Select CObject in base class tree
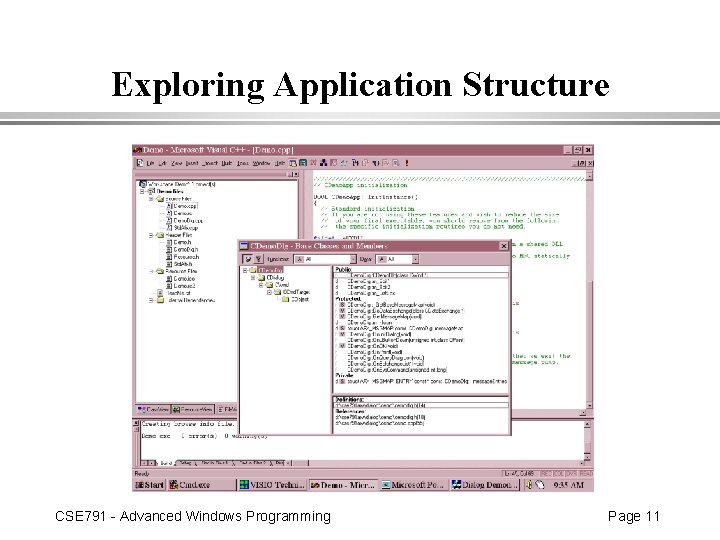 [x=294, y=299]
